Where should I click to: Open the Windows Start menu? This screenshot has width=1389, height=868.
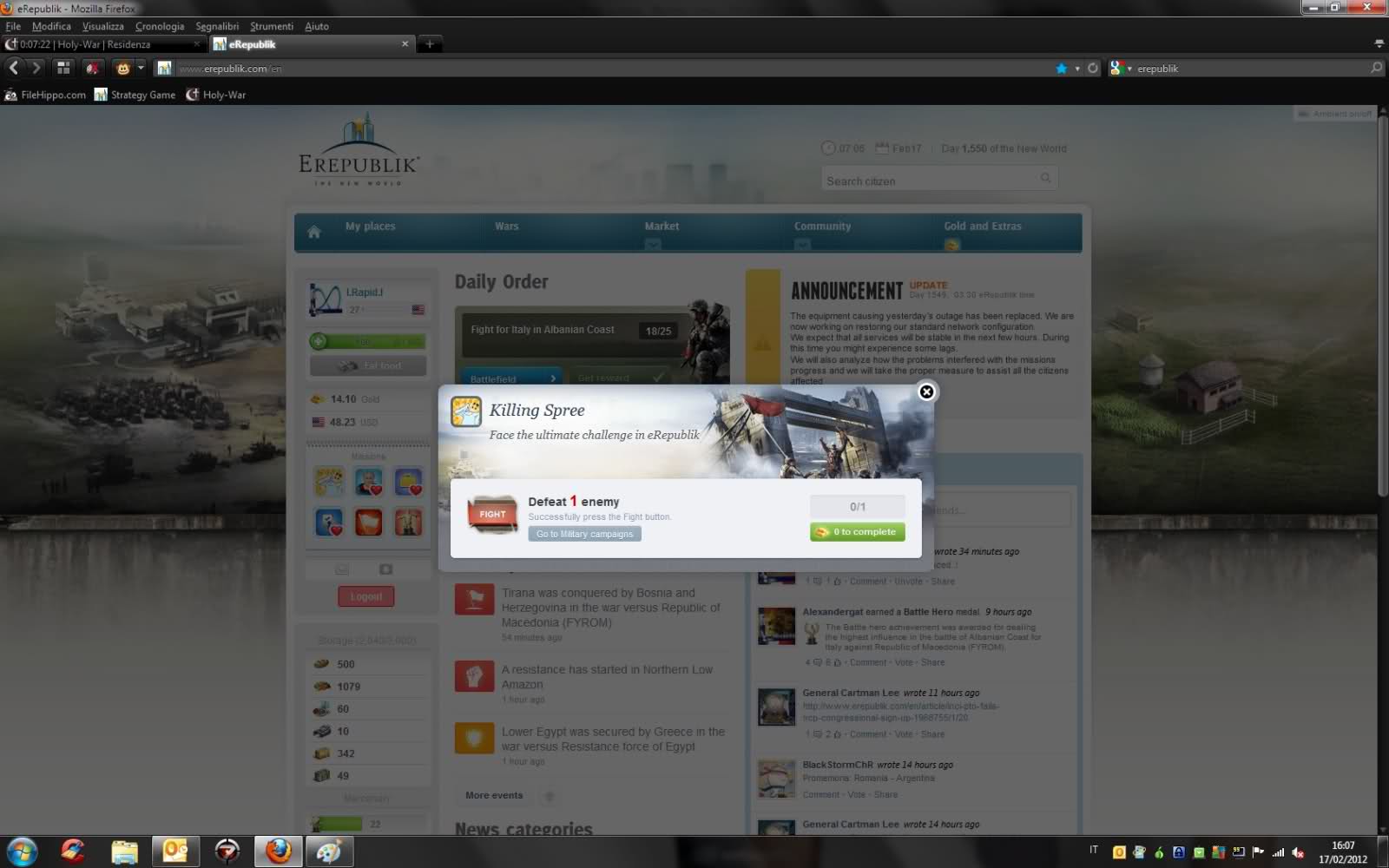pos(22,852)
